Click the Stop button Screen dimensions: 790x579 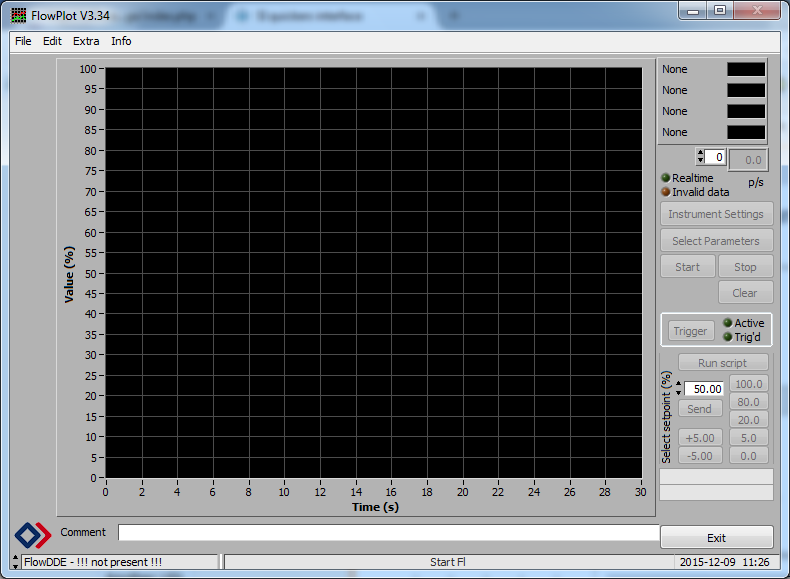[x=745, y=267]
